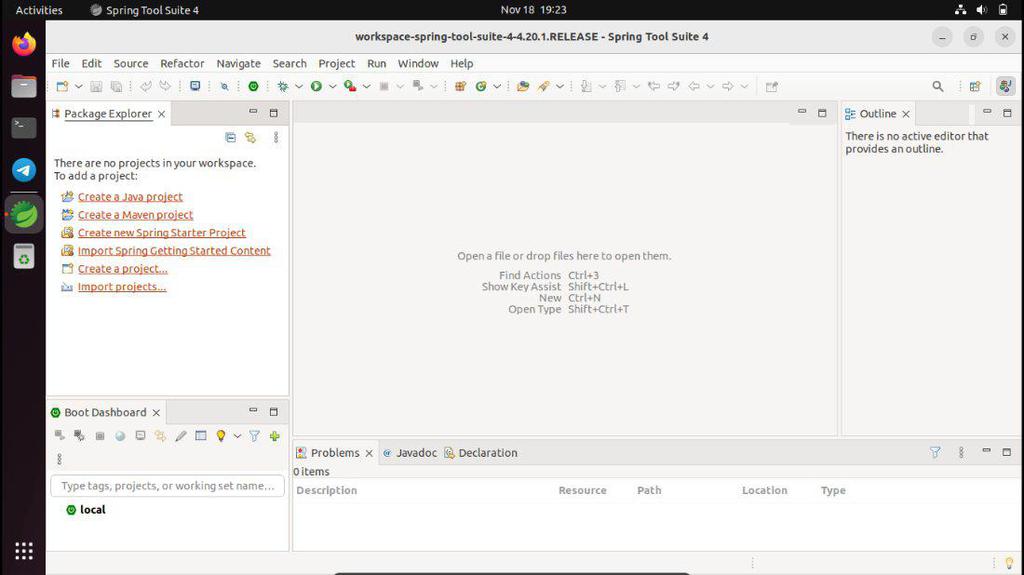This screenshot has width=1024, height=575.
Task: Click the green Run button
Action: [x=316, y=86]
